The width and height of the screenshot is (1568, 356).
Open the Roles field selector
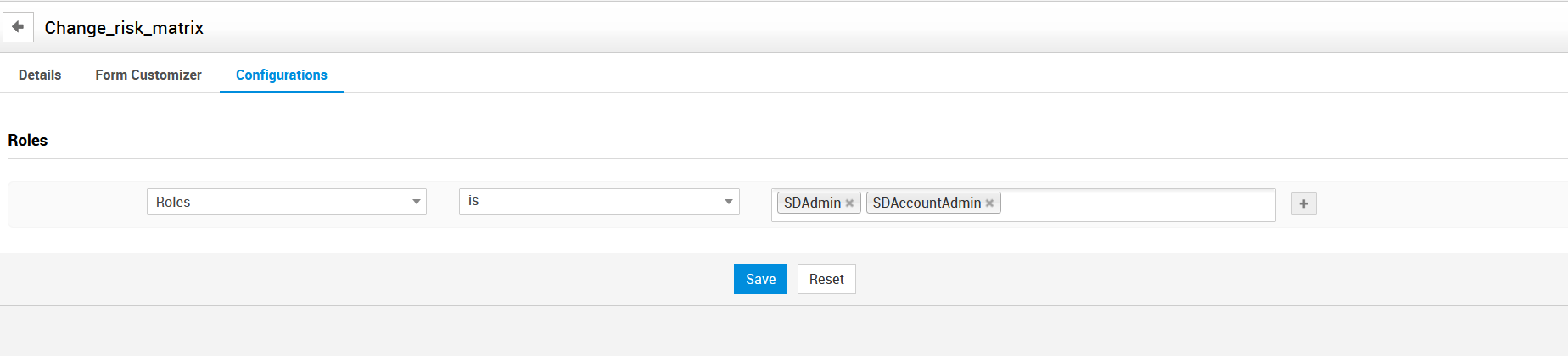(280, 202)
